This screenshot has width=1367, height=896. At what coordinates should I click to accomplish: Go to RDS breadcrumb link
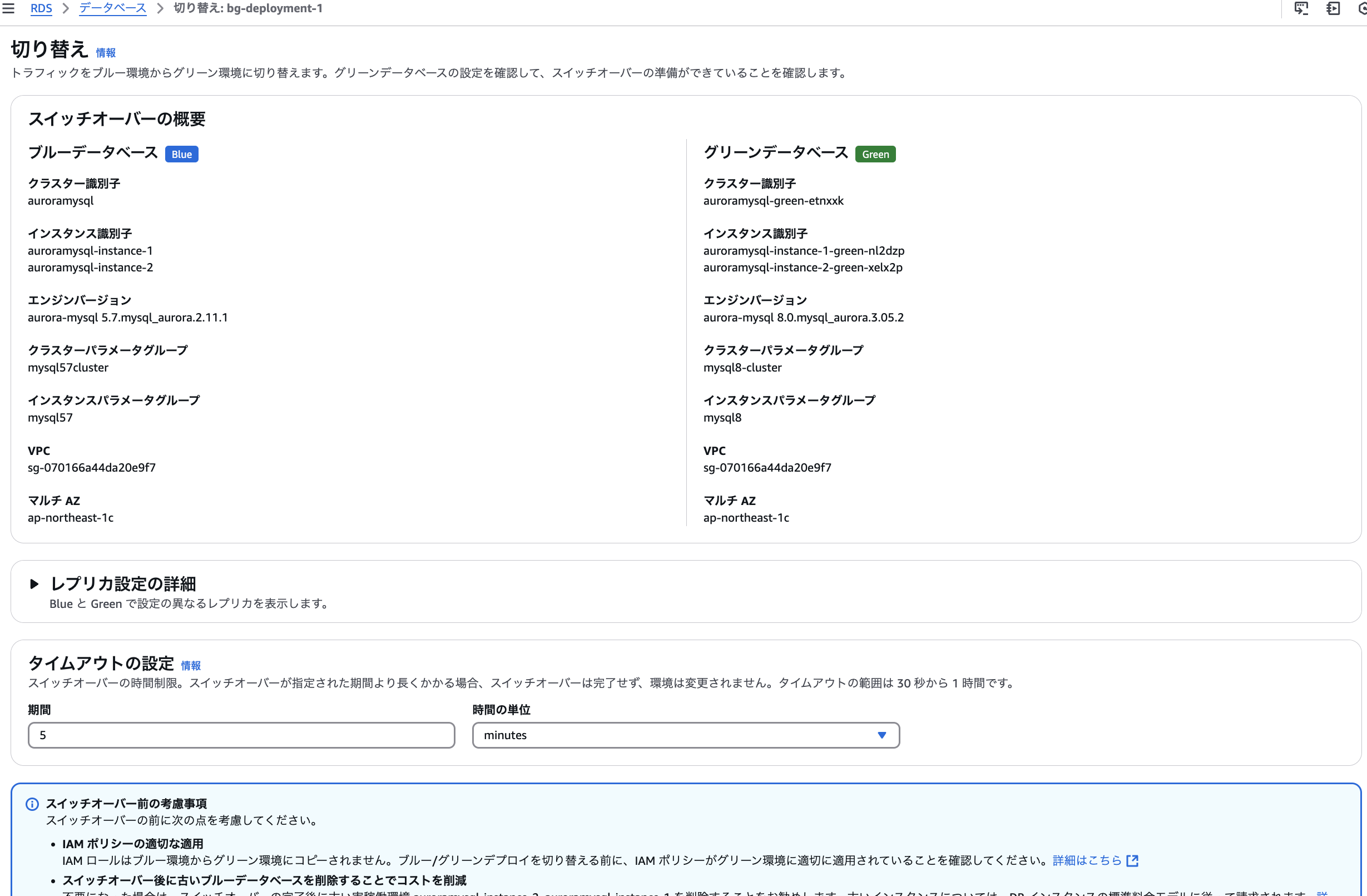click(41, 8)
